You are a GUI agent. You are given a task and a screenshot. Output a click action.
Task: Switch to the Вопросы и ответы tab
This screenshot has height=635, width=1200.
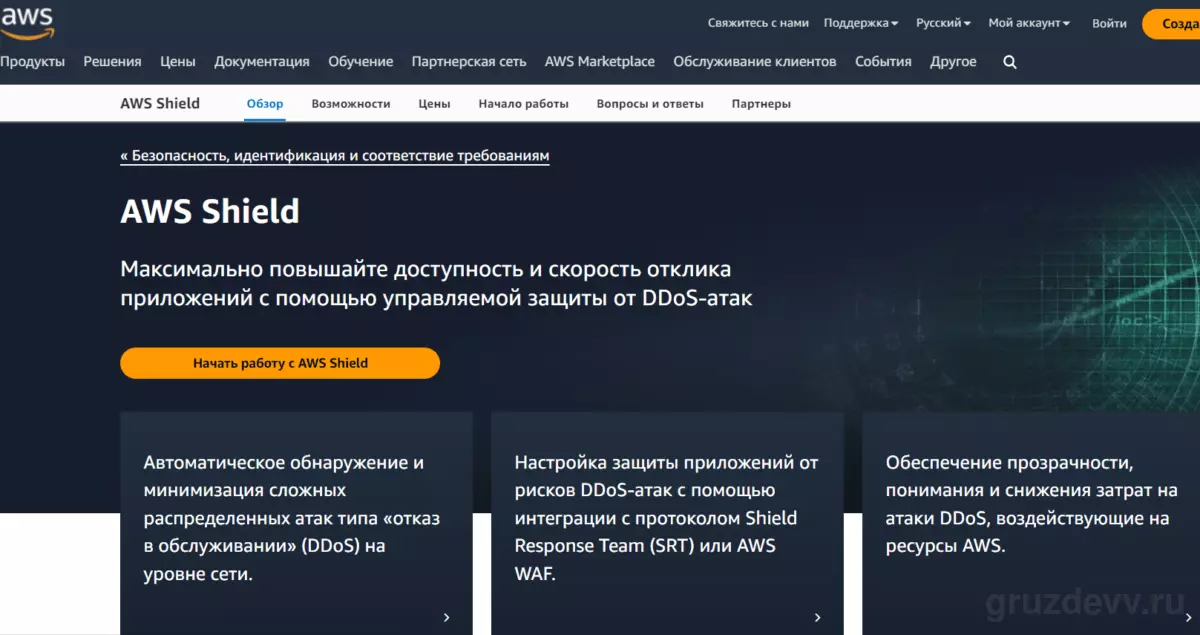point(650,104)
